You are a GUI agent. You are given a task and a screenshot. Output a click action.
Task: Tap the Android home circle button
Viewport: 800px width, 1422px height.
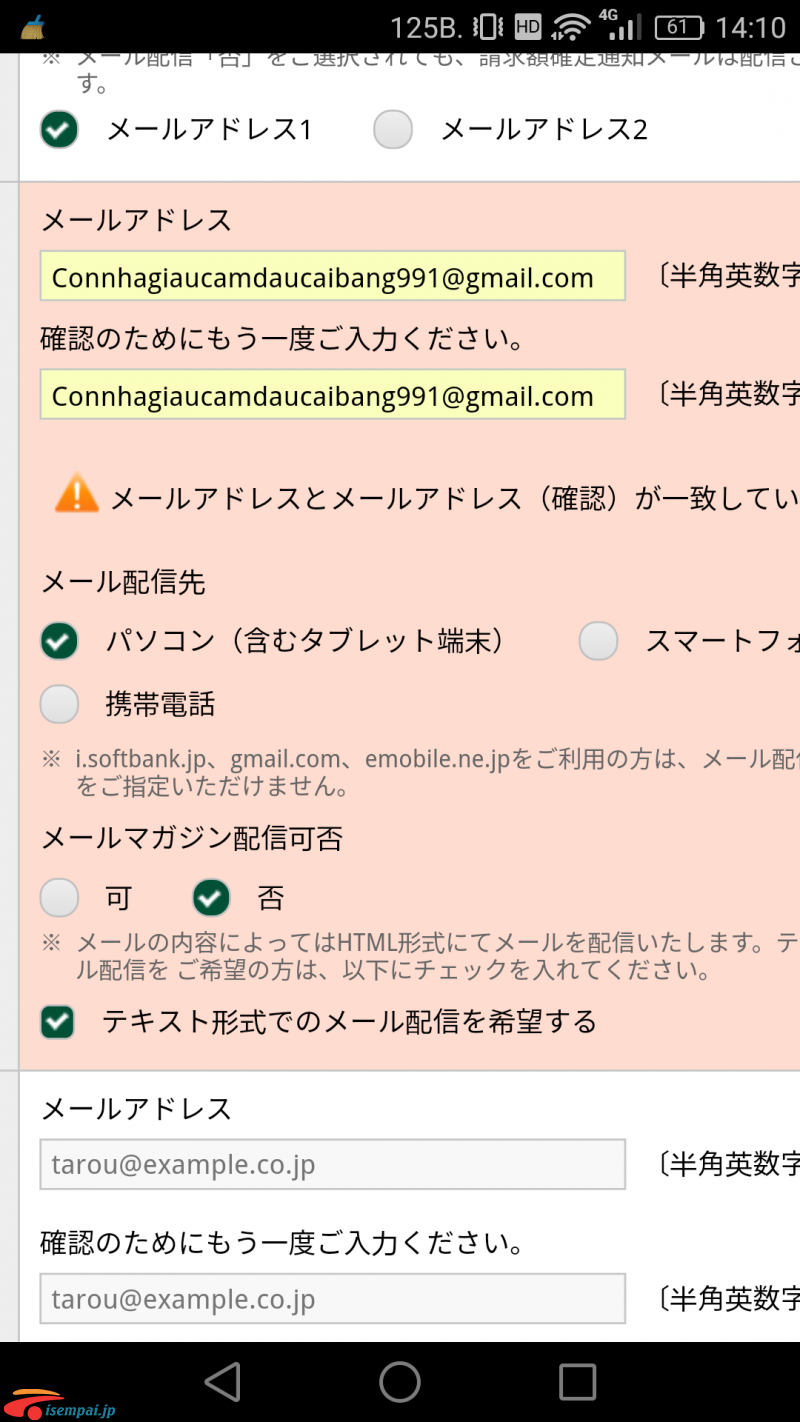(400, 1382)
